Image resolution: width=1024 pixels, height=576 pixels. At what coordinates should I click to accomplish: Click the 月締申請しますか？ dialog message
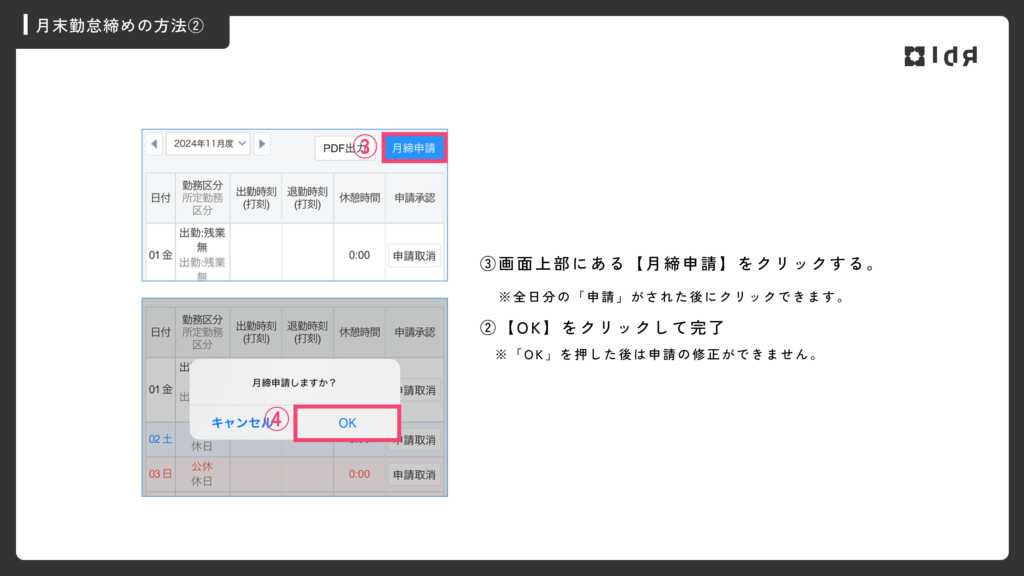point(294,382)
